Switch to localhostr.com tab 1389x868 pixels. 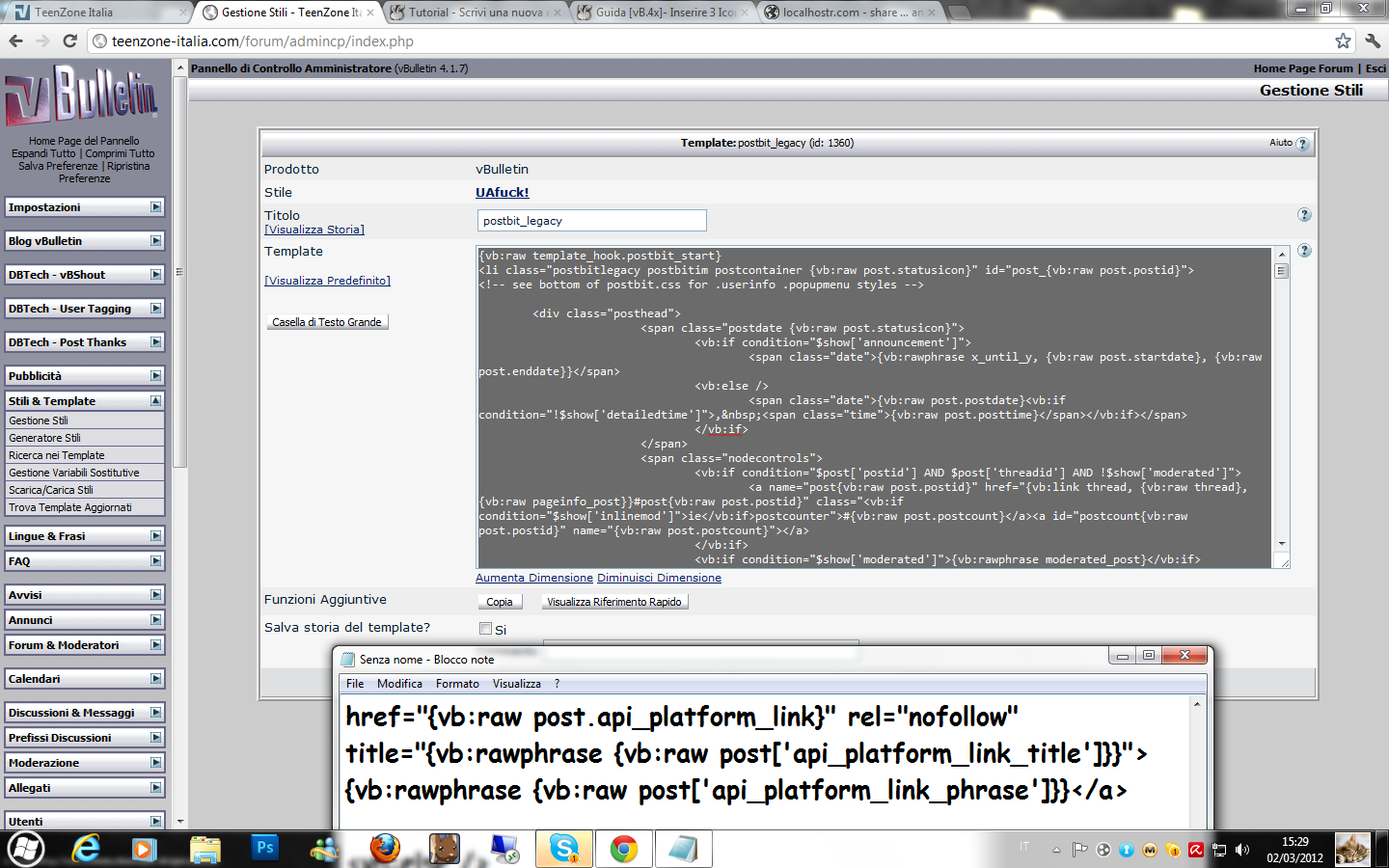[849, 13]
